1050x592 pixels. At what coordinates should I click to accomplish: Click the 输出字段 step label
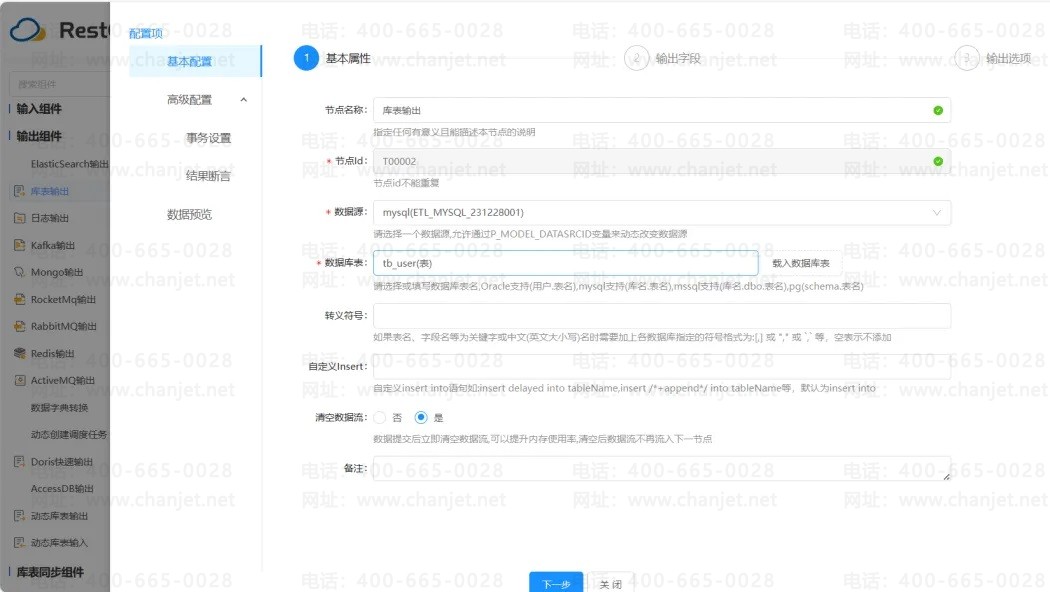678,58
